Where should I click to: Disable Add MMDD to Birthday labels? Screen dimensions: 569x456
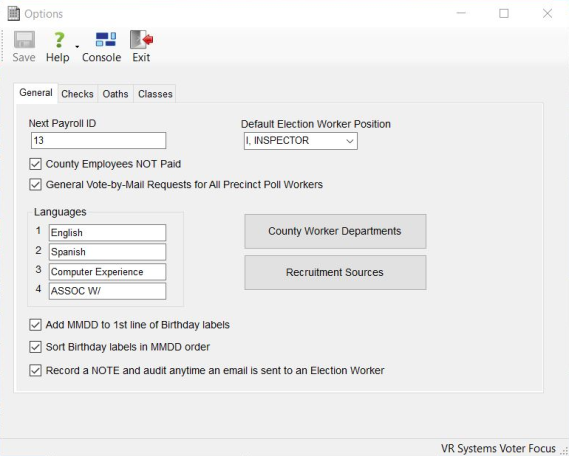[x=35, y=325]
